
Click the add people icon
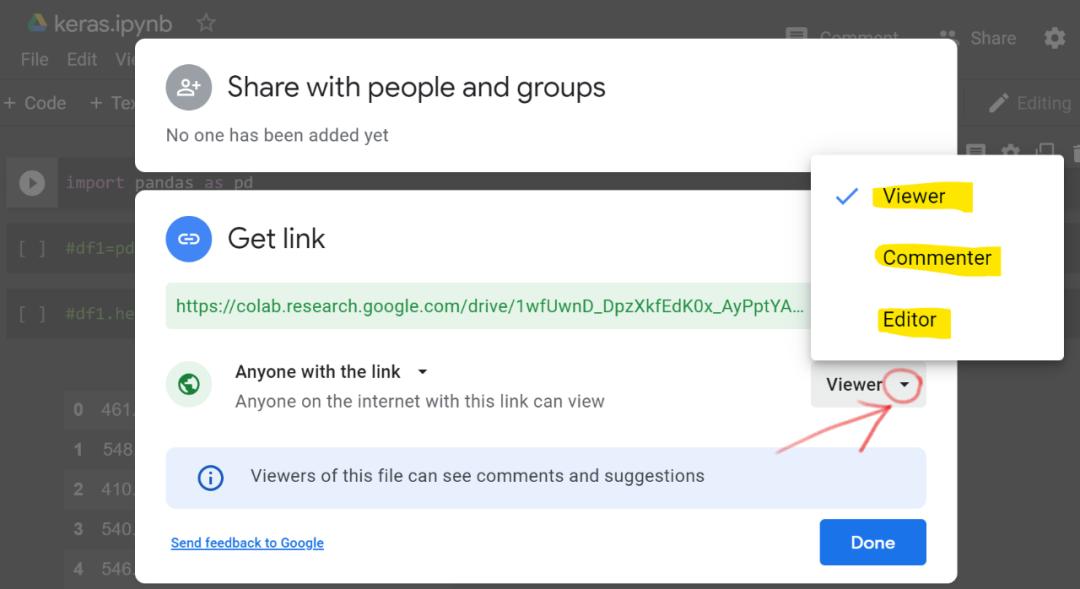click(x=189, y=87)
